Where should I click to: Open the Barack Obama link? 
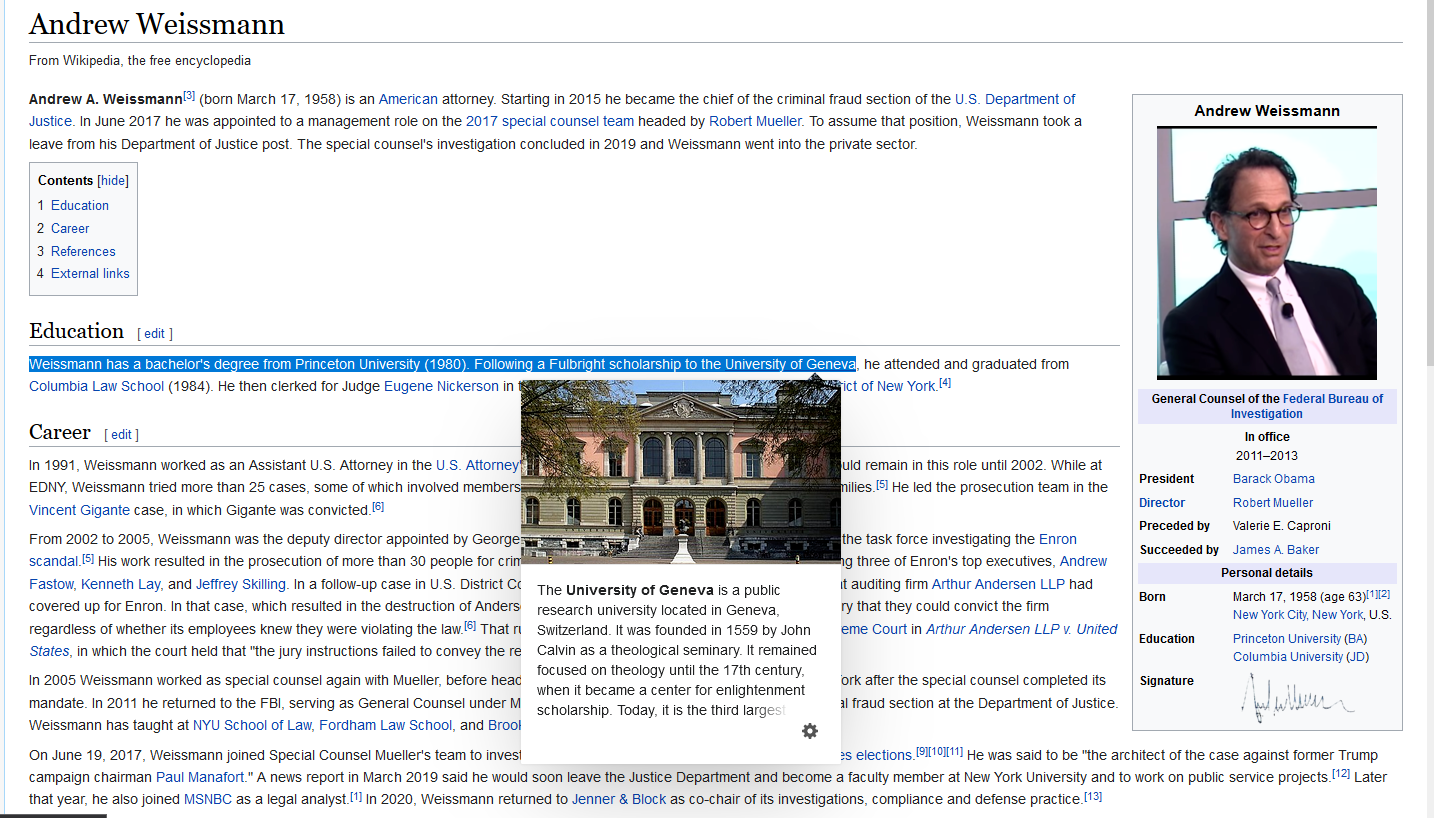click(x=1274, y=479)
